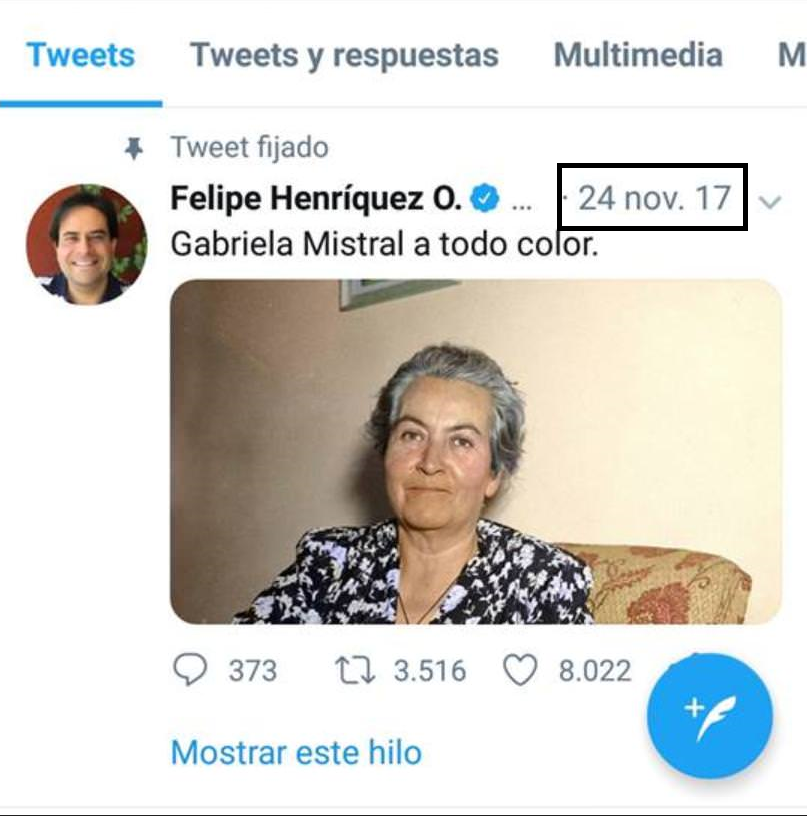Click the 24 nov. 17 date
Image resolution: width=807 pixels, height=816 pixels.
(655, 198)
